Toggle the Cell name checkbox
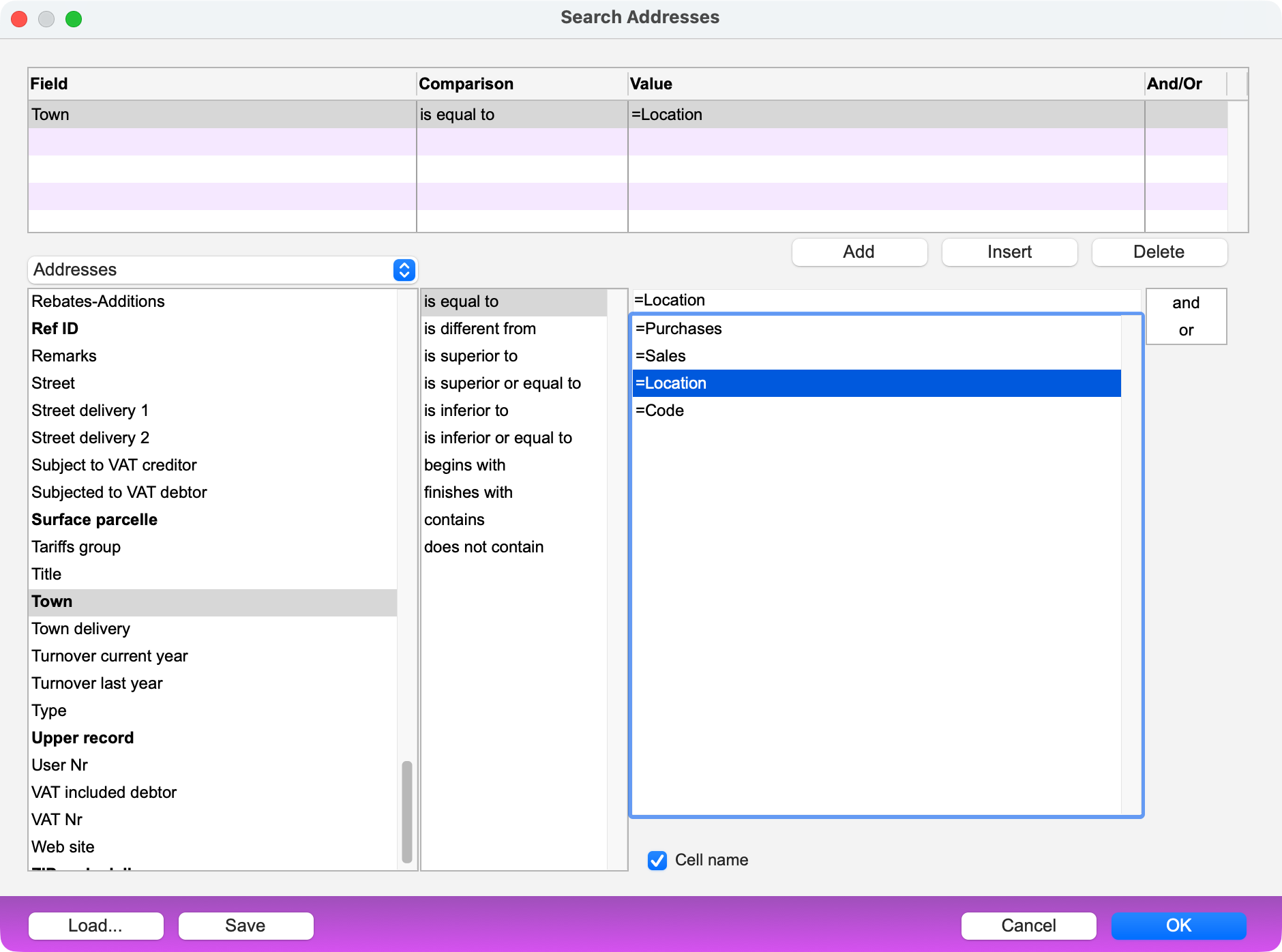The height and width of the screenshot is (952, 1282). click(657, 861)
